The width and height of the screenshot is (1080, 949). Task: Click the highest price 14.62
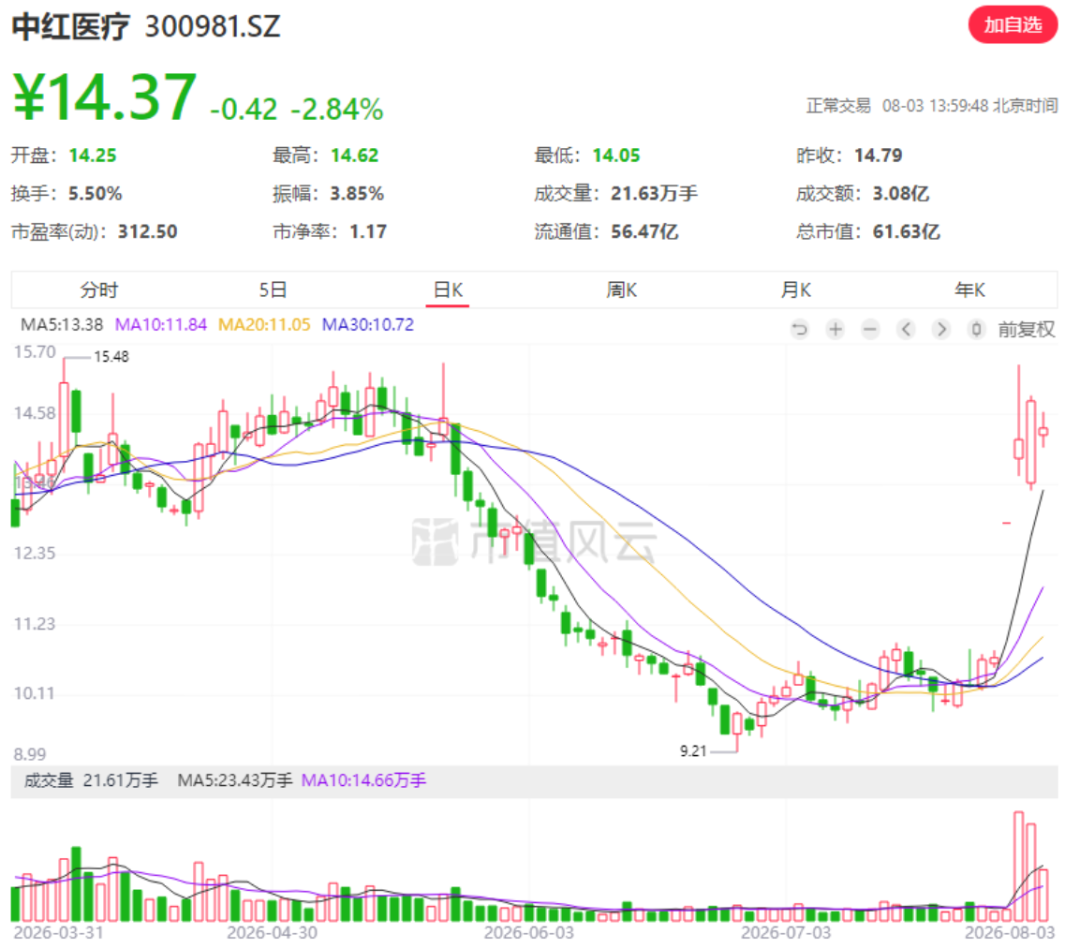tap(355, 155)
